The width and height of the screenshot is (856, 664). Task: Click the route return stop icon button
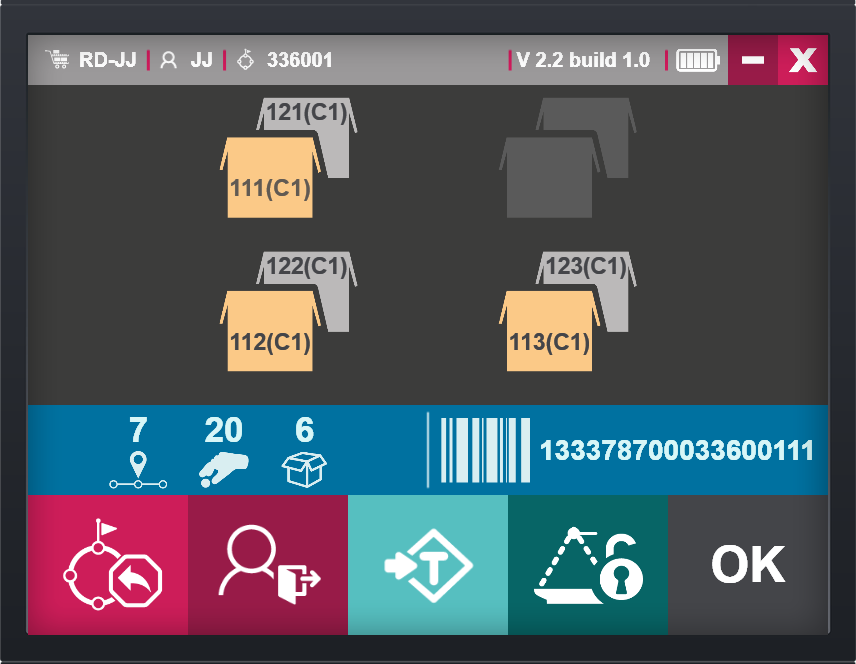107,565
